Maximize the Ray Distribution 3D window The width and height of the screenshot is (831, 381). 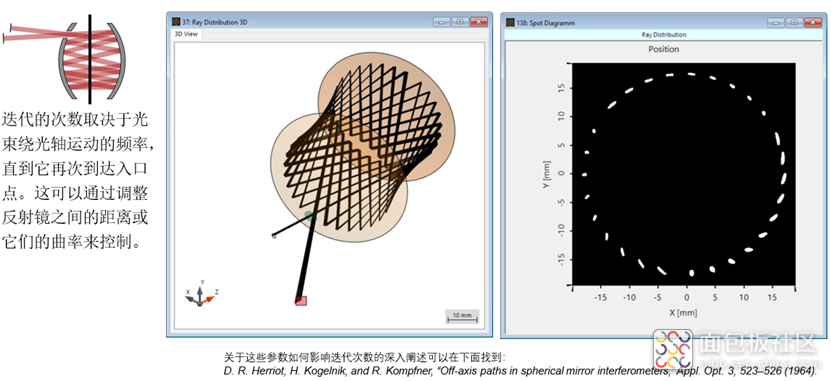459,22
